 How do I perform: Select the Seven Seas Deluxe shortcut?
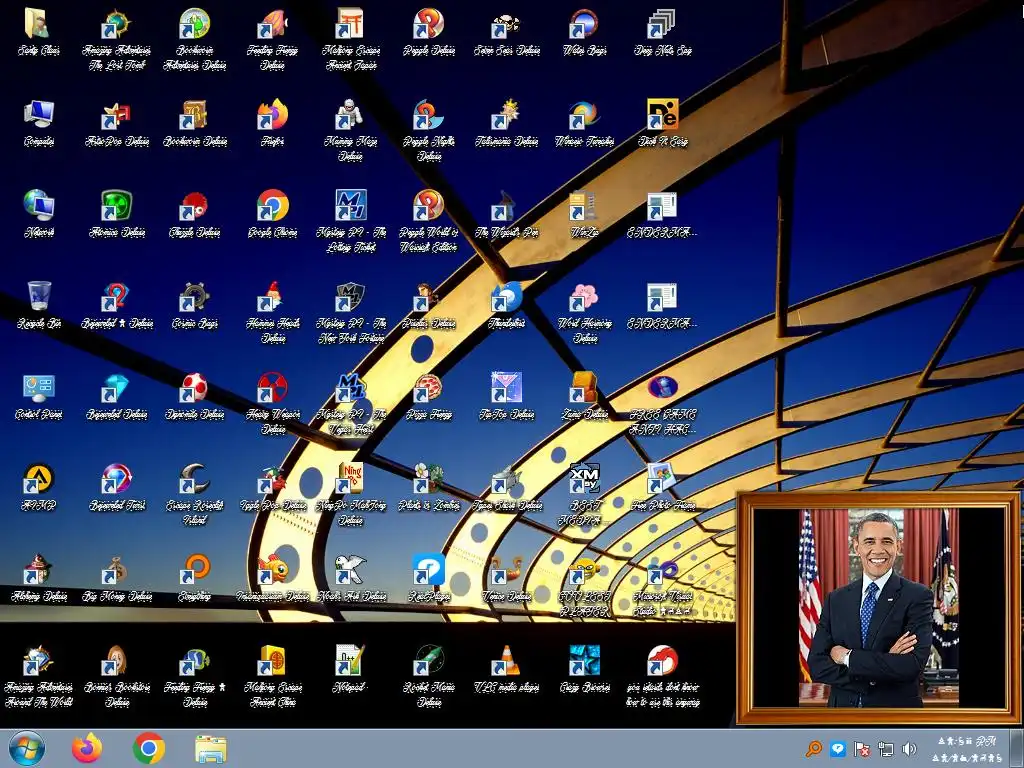click(x=507, y=31)
